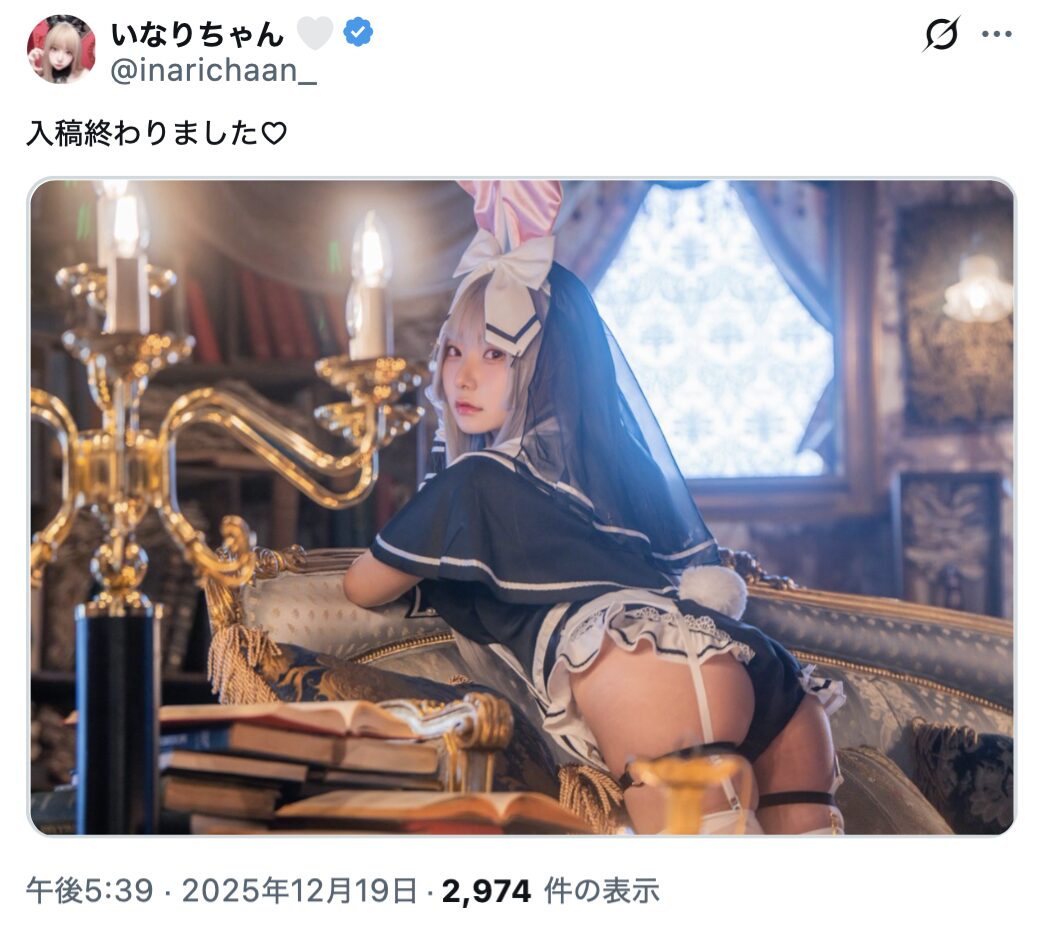Click the blue verified badge

point(358,33)
